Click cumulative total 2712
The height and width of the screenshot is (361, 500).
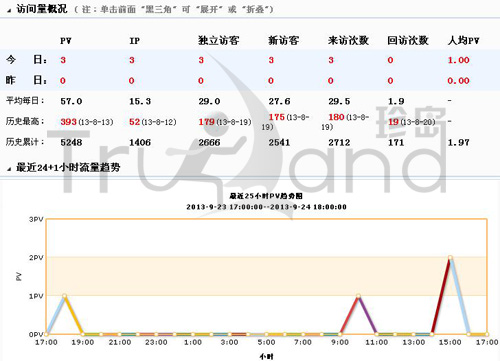339,142
